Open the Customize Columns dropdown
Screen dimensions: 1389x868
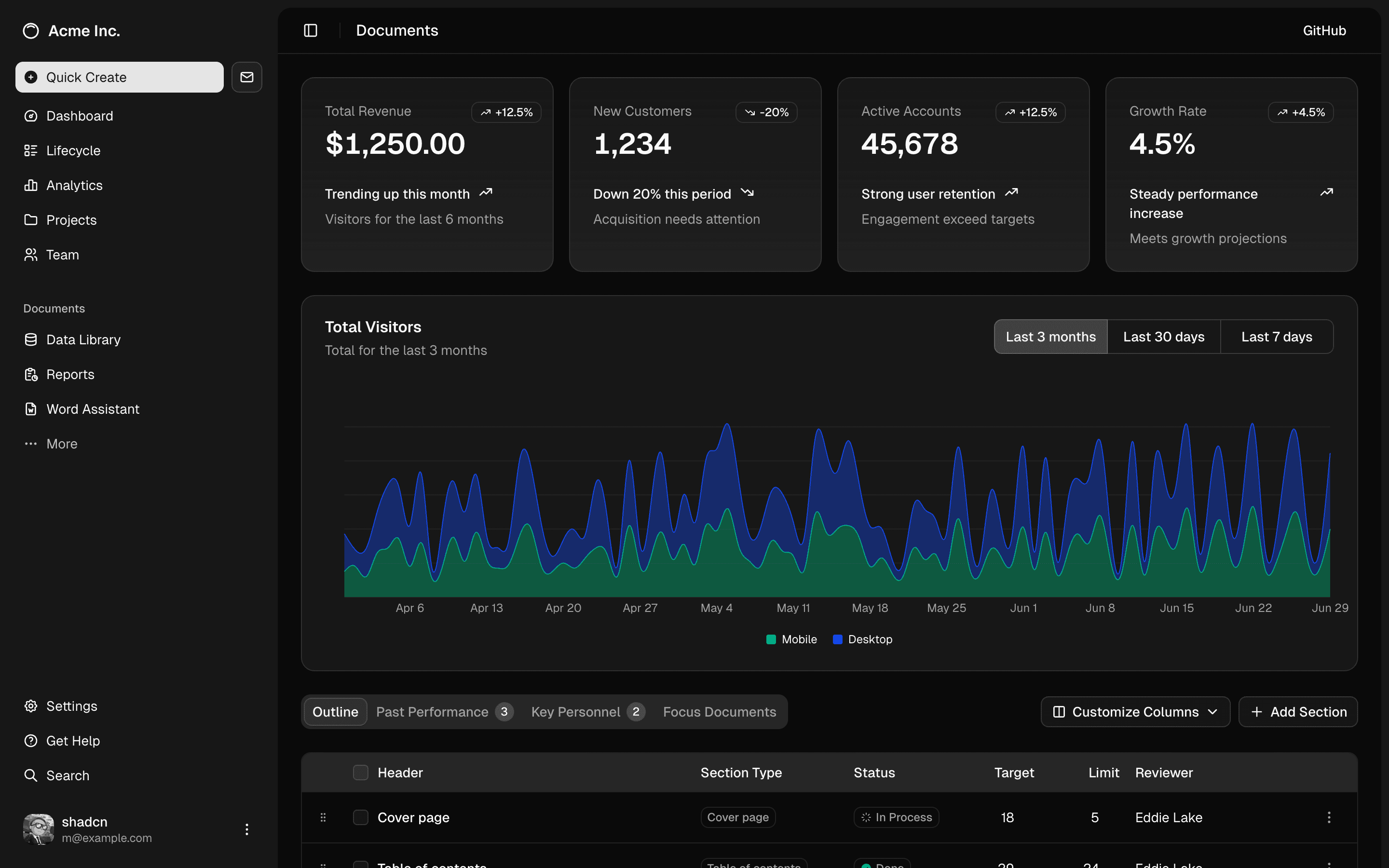tap(1135, 711)
